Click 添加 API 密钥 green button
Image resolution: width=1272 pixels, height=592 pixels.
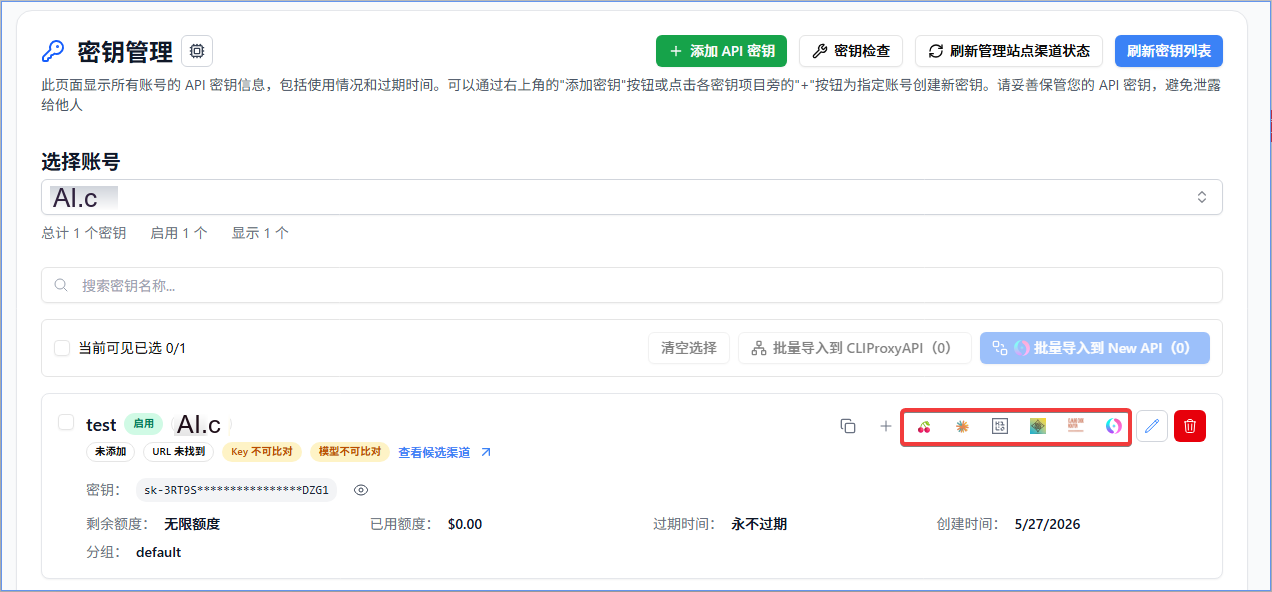coord(722,51)
